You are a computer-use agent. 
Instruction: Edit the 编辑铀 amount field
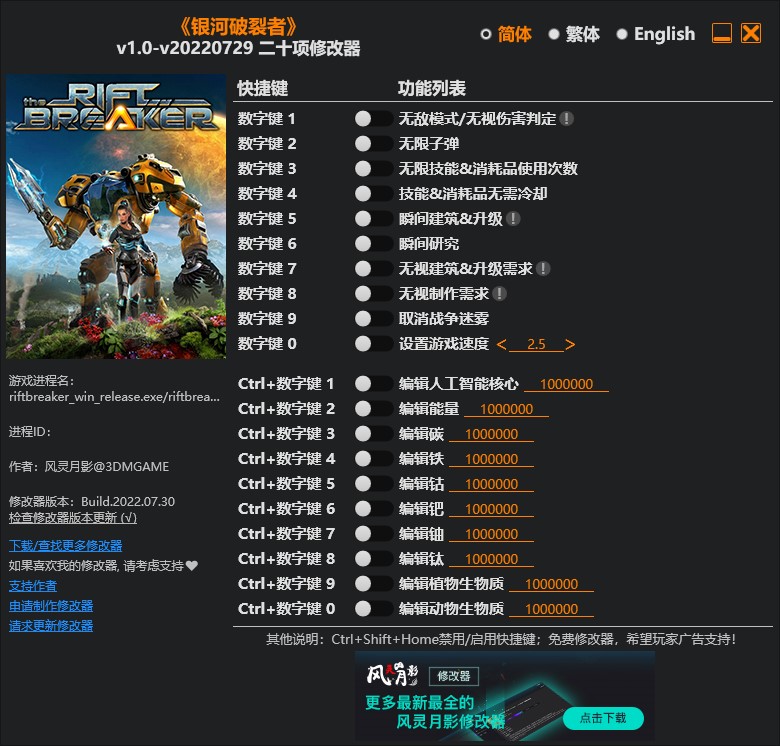pos(491,534)
